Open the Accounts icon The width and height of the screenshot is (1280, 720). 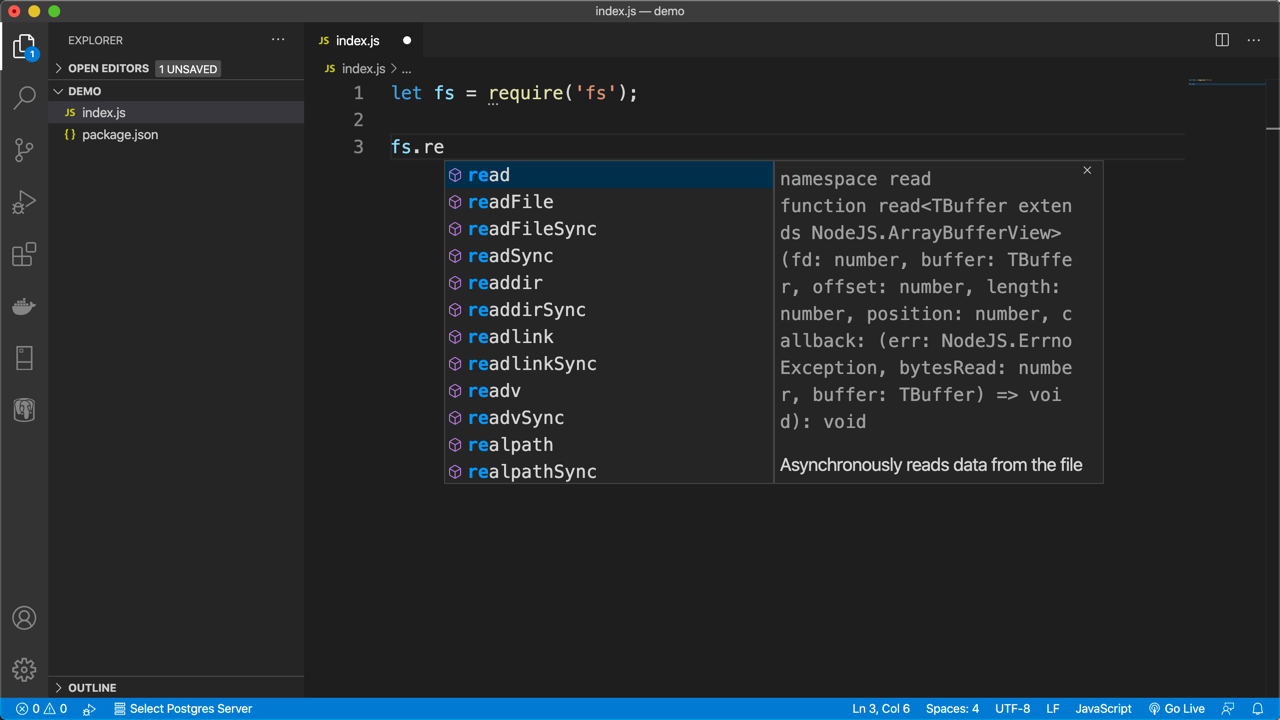pyautogui.click(x=24, y=618)
